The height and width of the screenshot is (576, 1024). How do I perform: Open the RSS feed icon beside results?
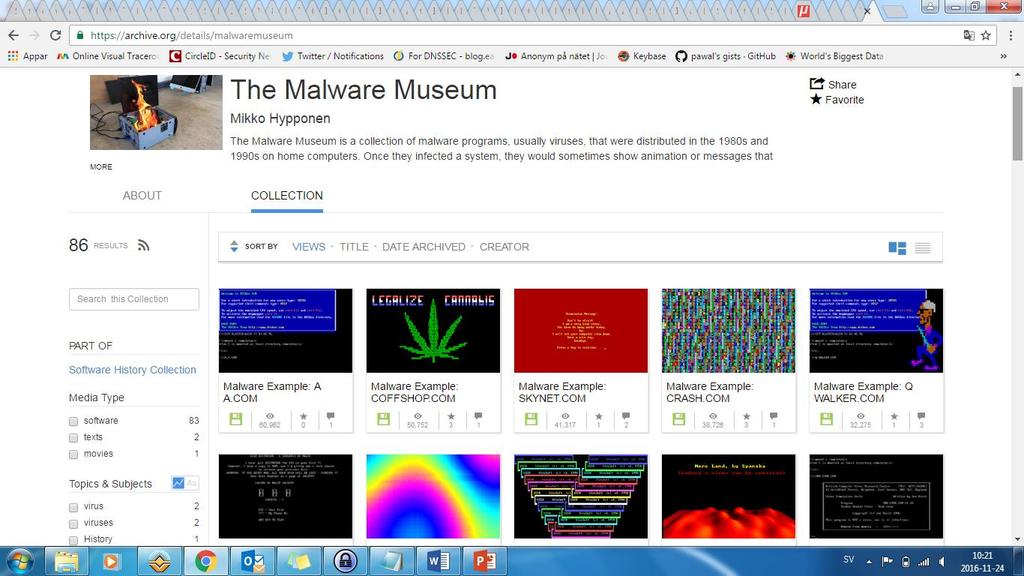point(144,246)
